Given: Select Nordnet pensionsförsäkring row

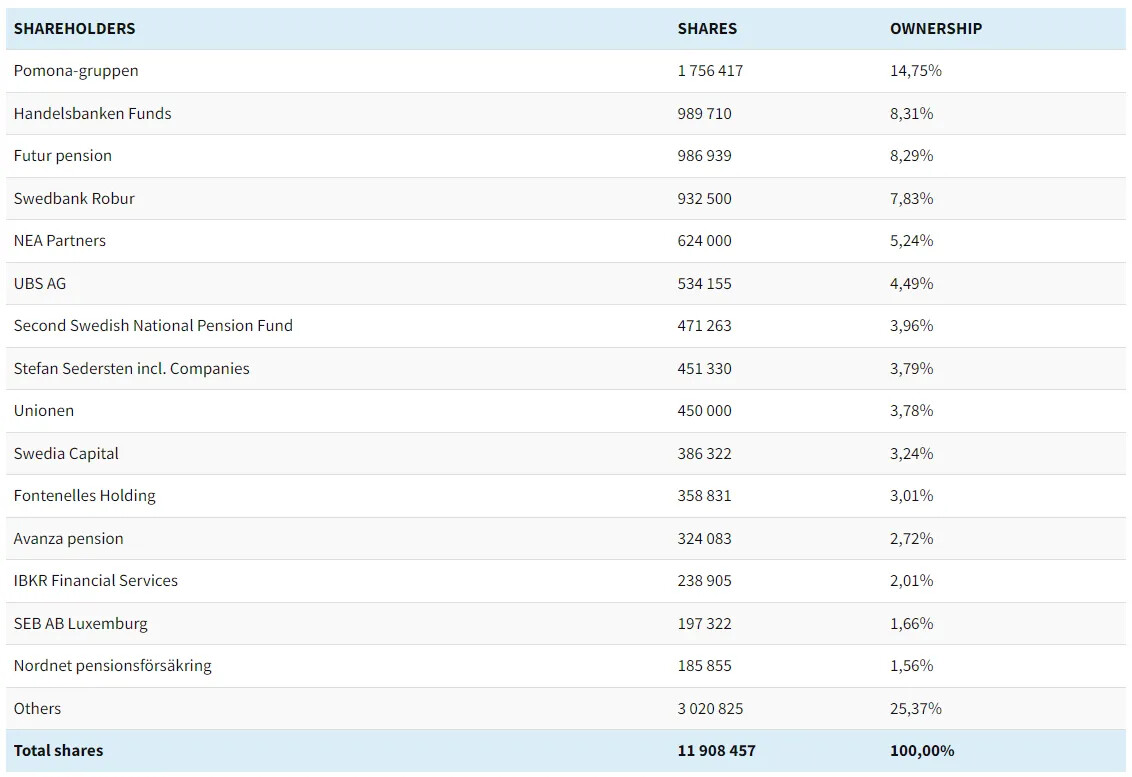Looking at the screenshot, I should point(113,666).
